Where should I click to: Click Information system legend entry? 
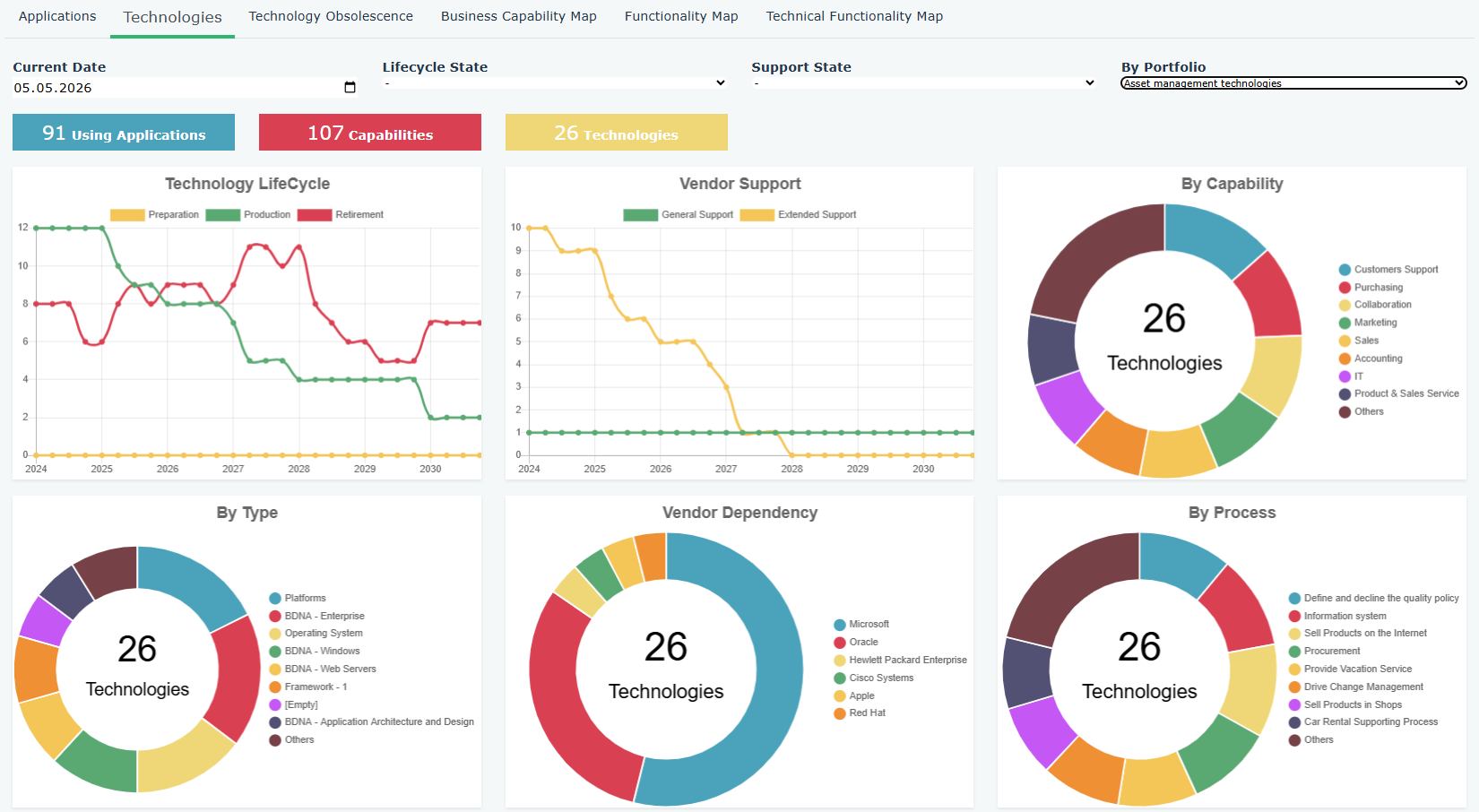1337,616
